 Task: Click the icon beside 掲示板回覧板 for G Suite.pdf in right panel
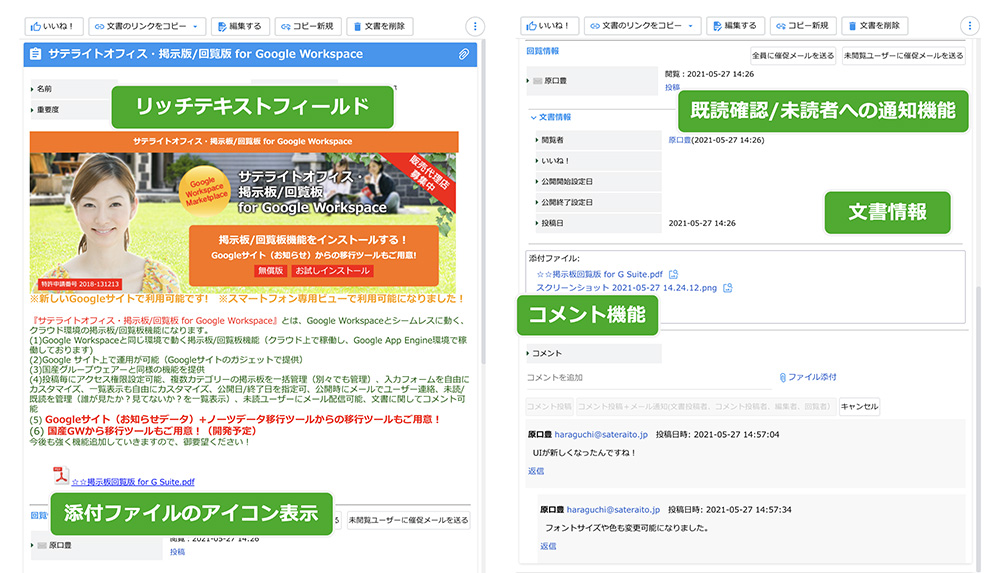[x=673, y=274]
